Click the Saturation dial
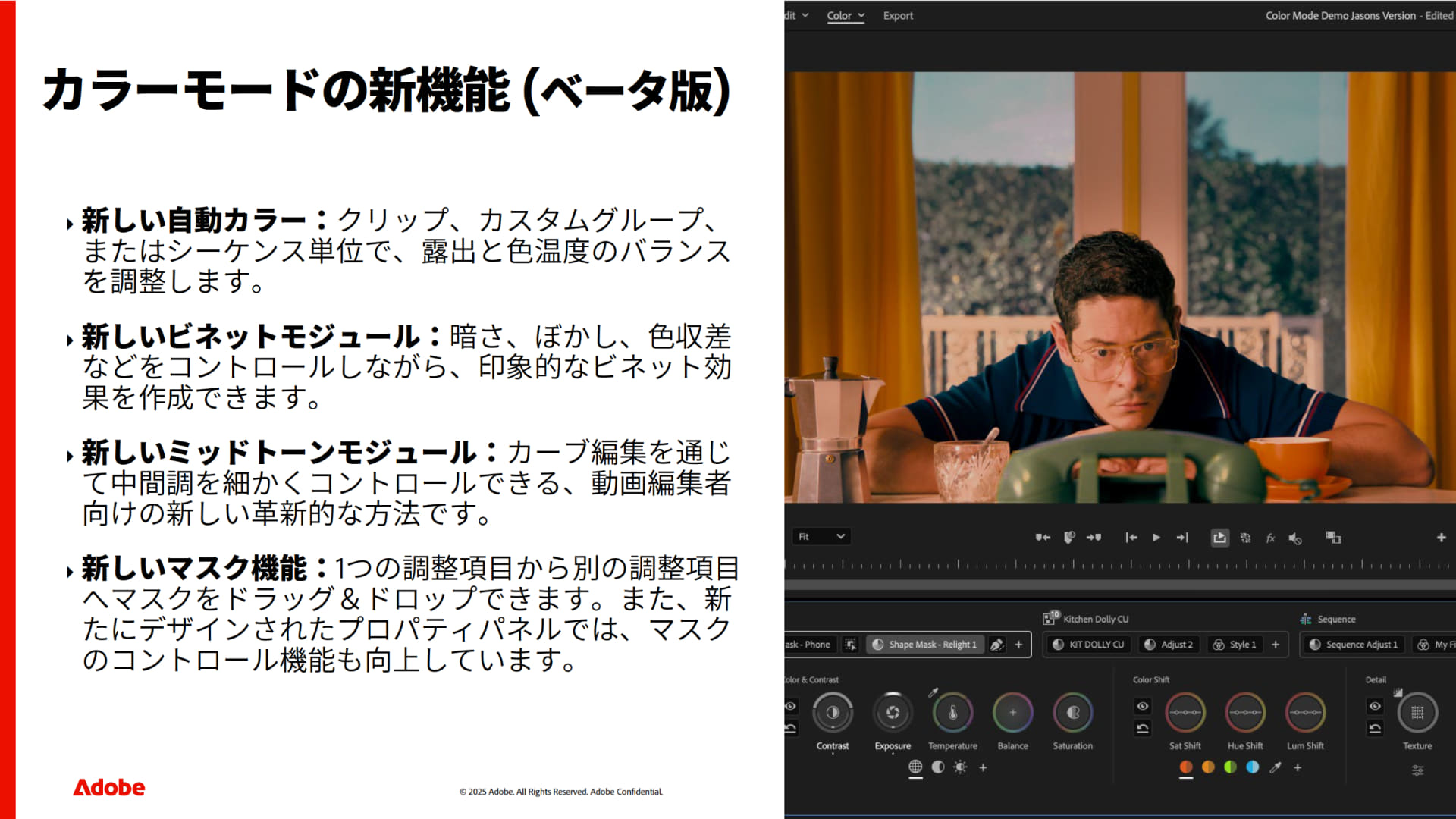 1073,712
